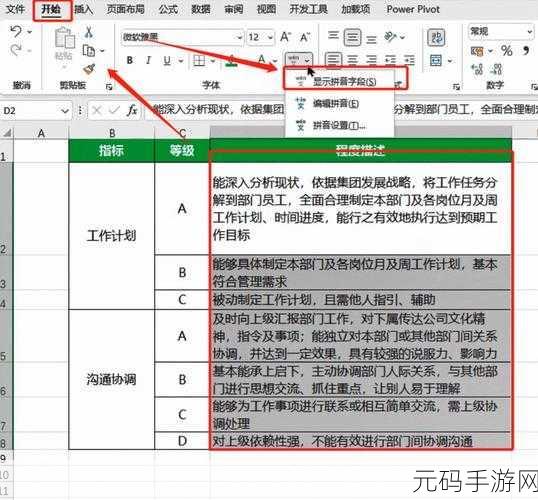Select the 指标 header cell
Screen dimensions: 538x500
click(112, 150)
